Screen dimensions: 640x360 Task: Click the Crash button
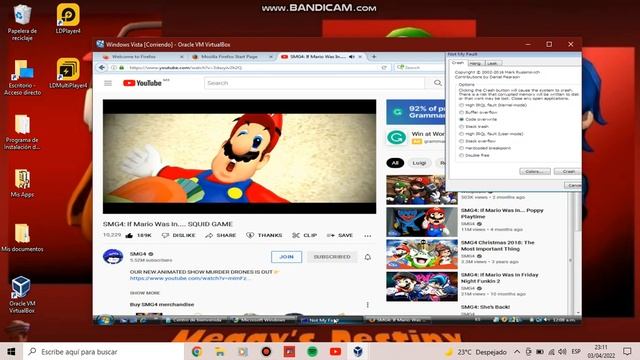tap(568, 171)
